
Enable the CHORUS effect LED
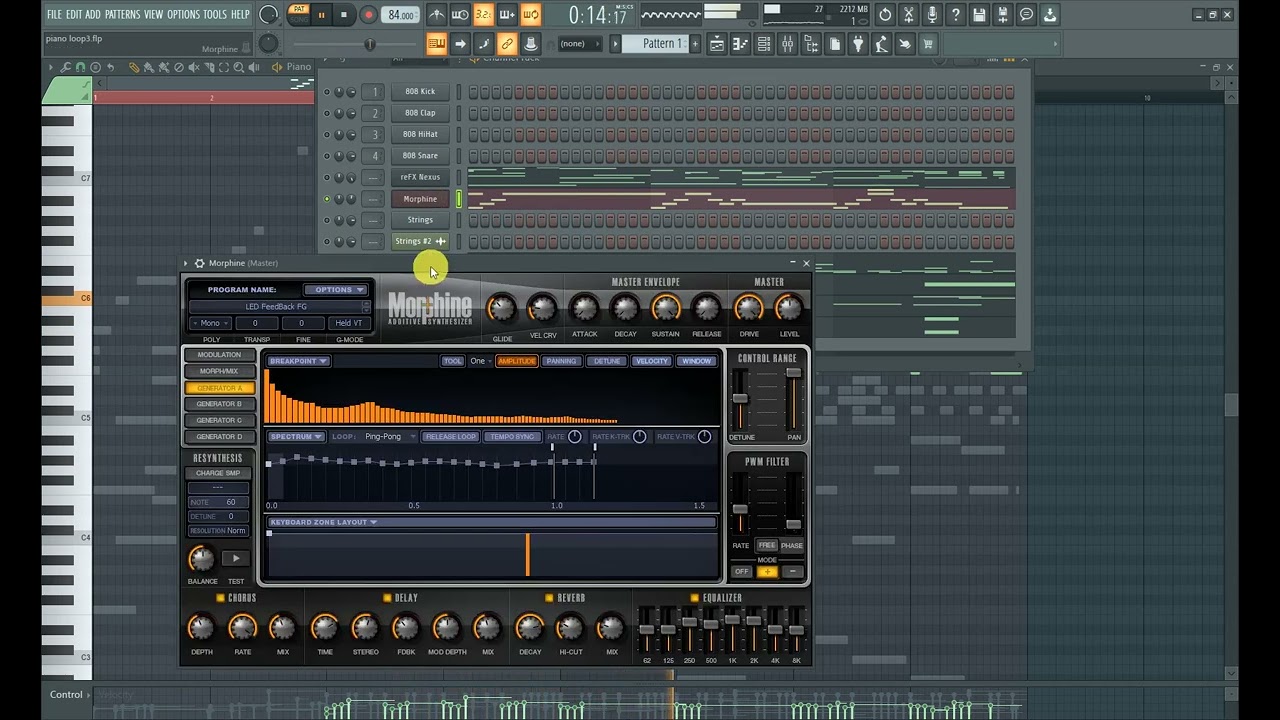(220, 598)
